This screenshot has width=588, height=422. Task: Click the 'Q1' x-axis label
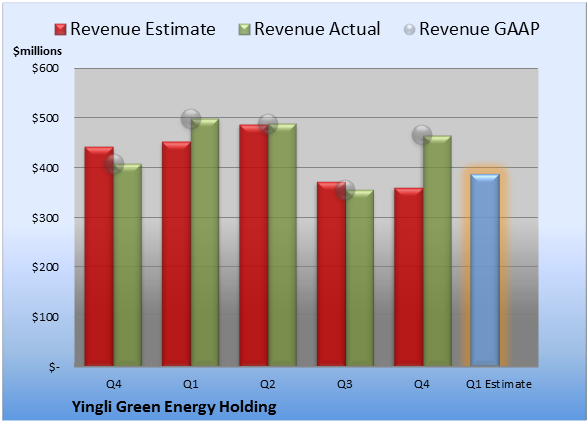(x=190, y=384)
